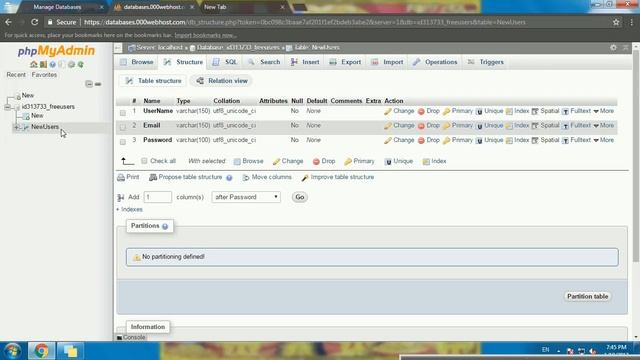Click Unique icon for Email row

point(480,126)
